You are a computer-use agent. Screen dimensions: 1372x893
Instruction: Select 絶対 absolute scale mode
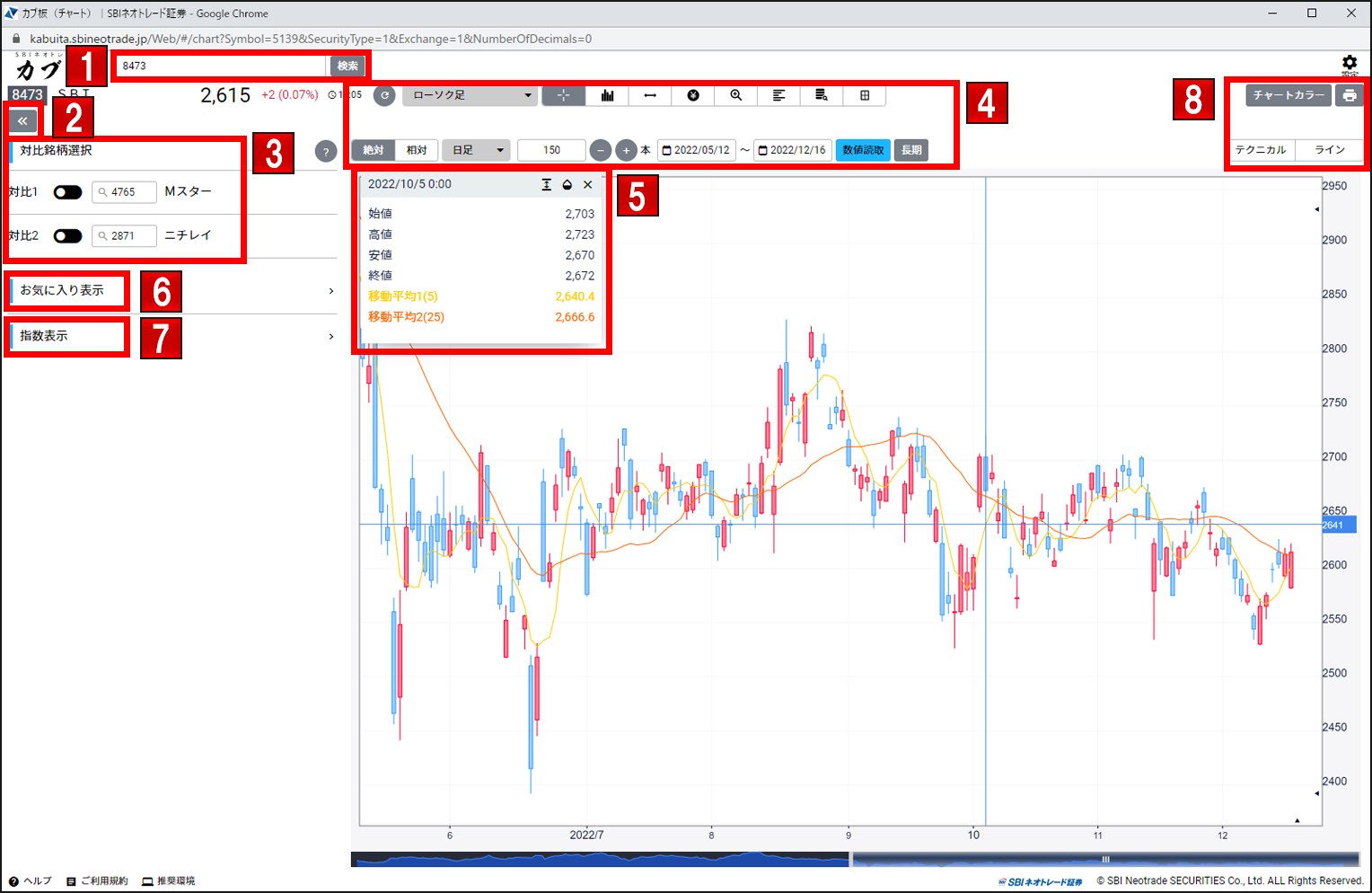pyautogui.click(x=374, y=150)
